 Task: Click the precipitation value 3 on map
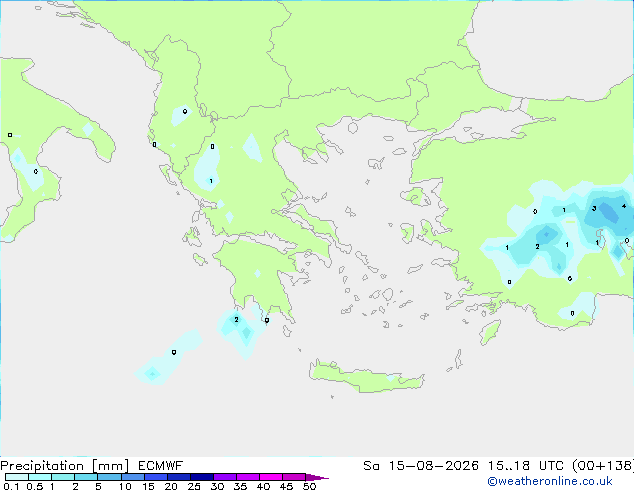(594, 209)
